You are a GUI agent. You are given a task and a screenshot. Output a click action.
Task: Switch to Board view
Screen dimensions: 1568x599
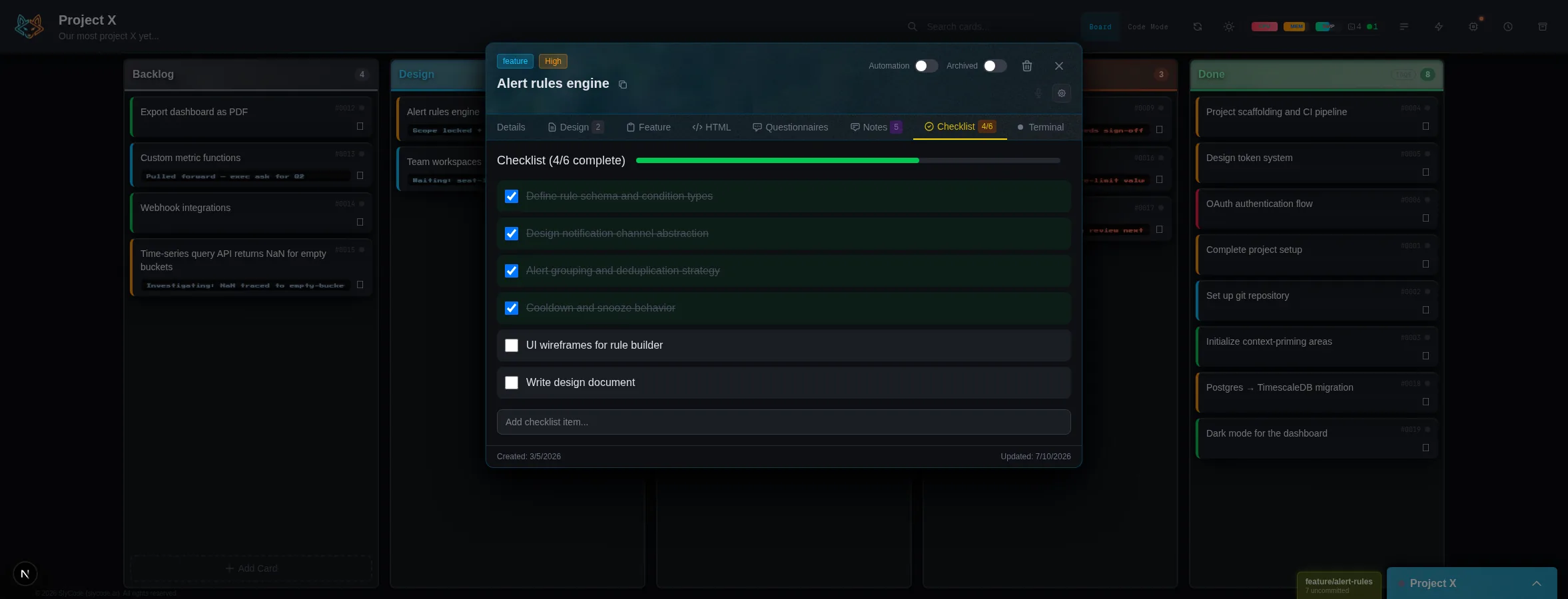click(1100, 27)
